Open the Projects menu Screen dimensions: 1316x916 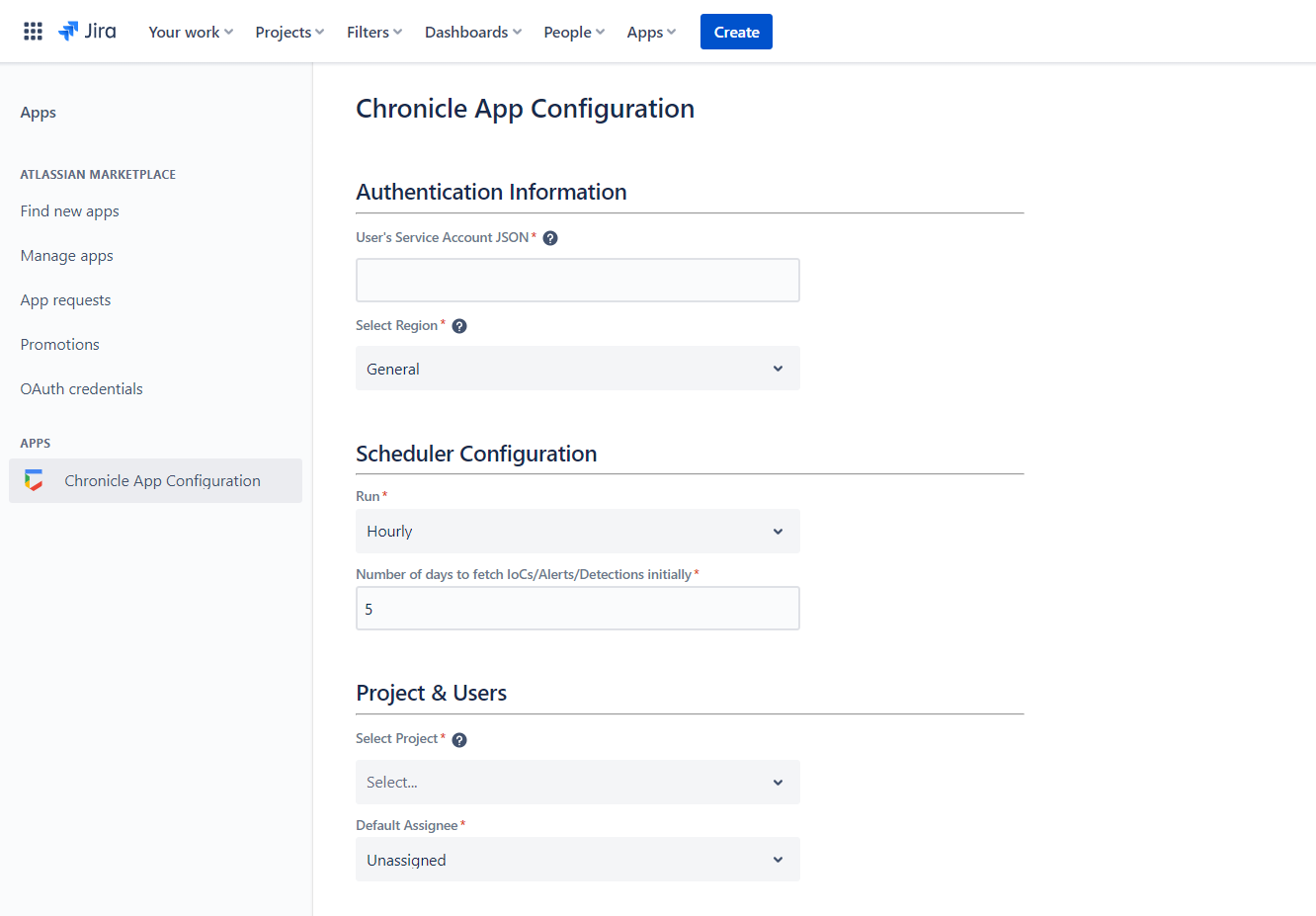pyautogui.click(x=289, y=32)
